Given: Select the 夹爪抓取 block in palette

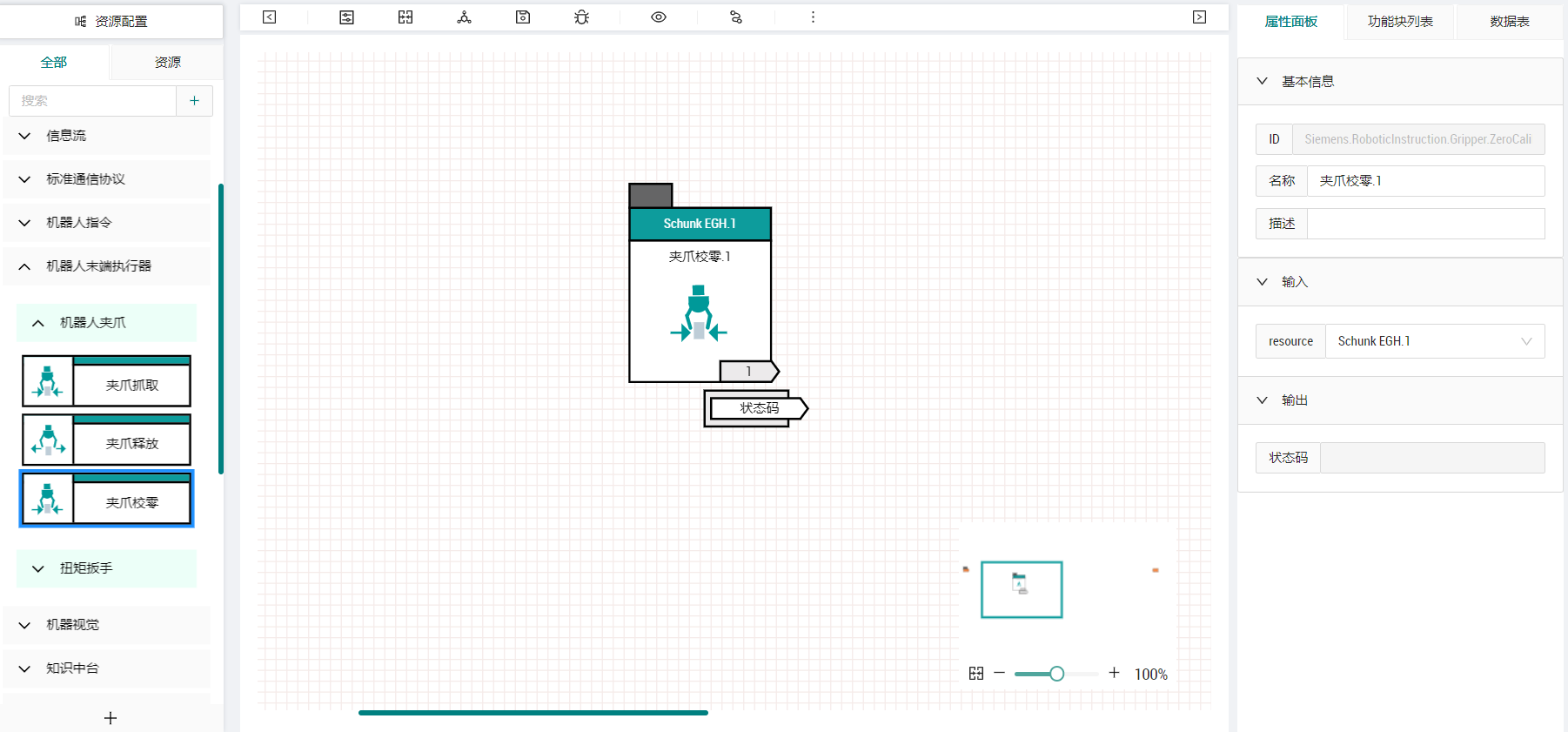Looking at the screenshot, I should tap(106, 381).
